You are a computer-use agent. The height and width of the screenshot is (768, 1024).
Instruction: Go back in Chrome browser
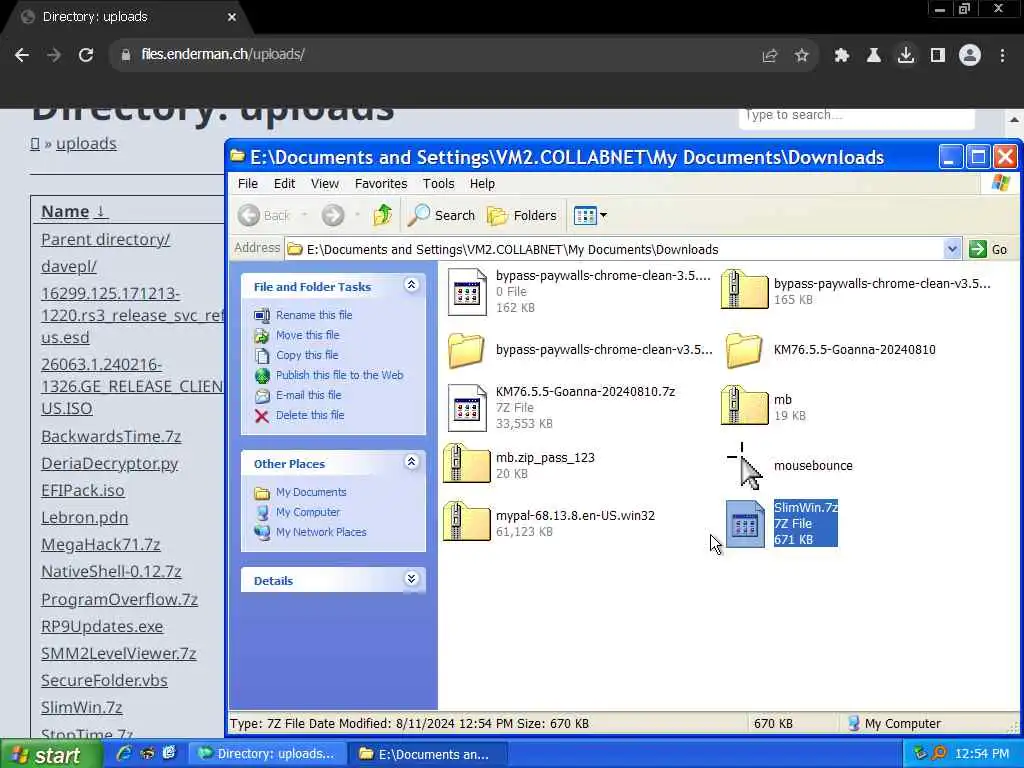click(22, 55)
